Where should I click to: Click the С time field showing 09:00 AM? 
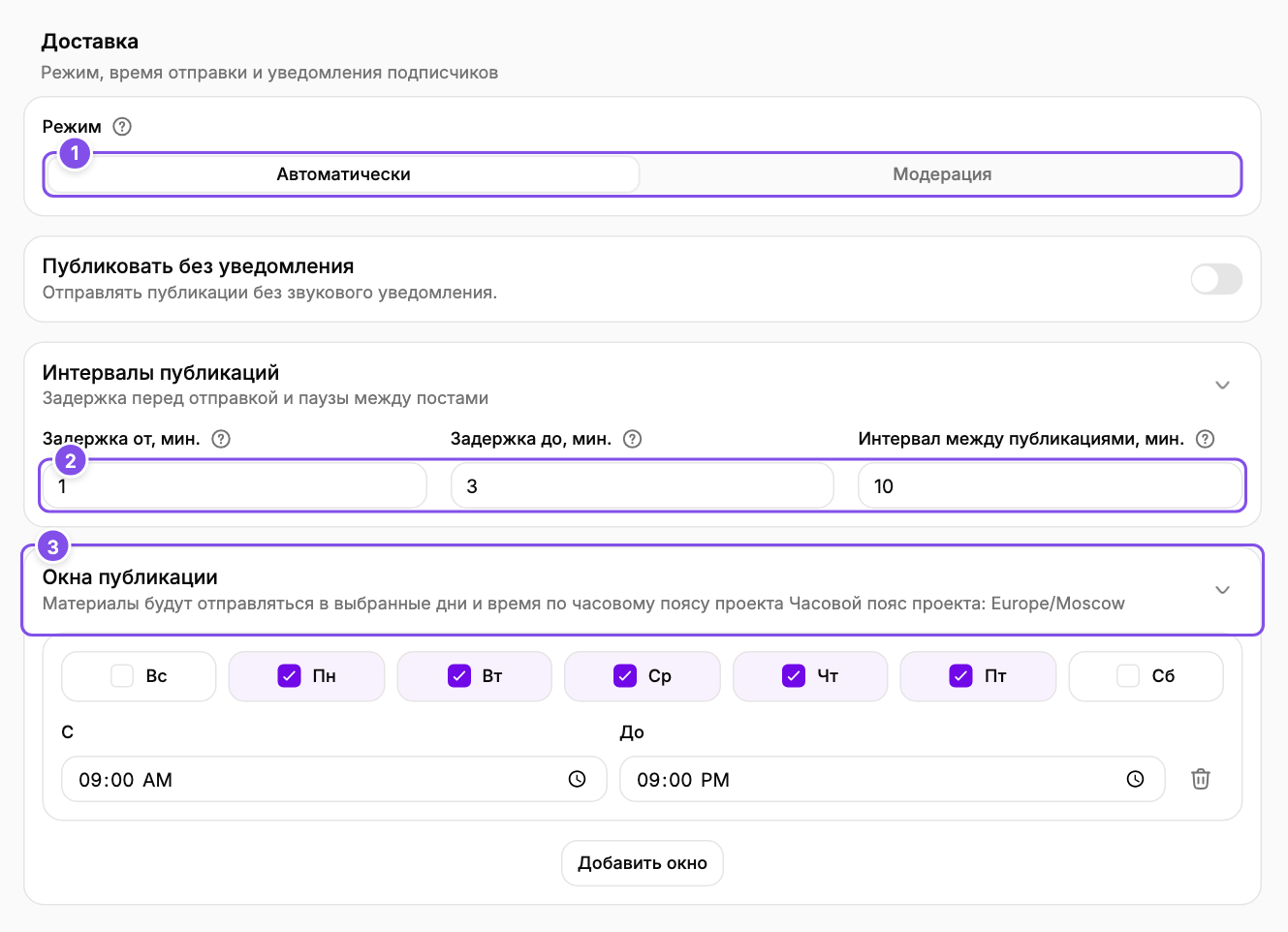point(333,779)
